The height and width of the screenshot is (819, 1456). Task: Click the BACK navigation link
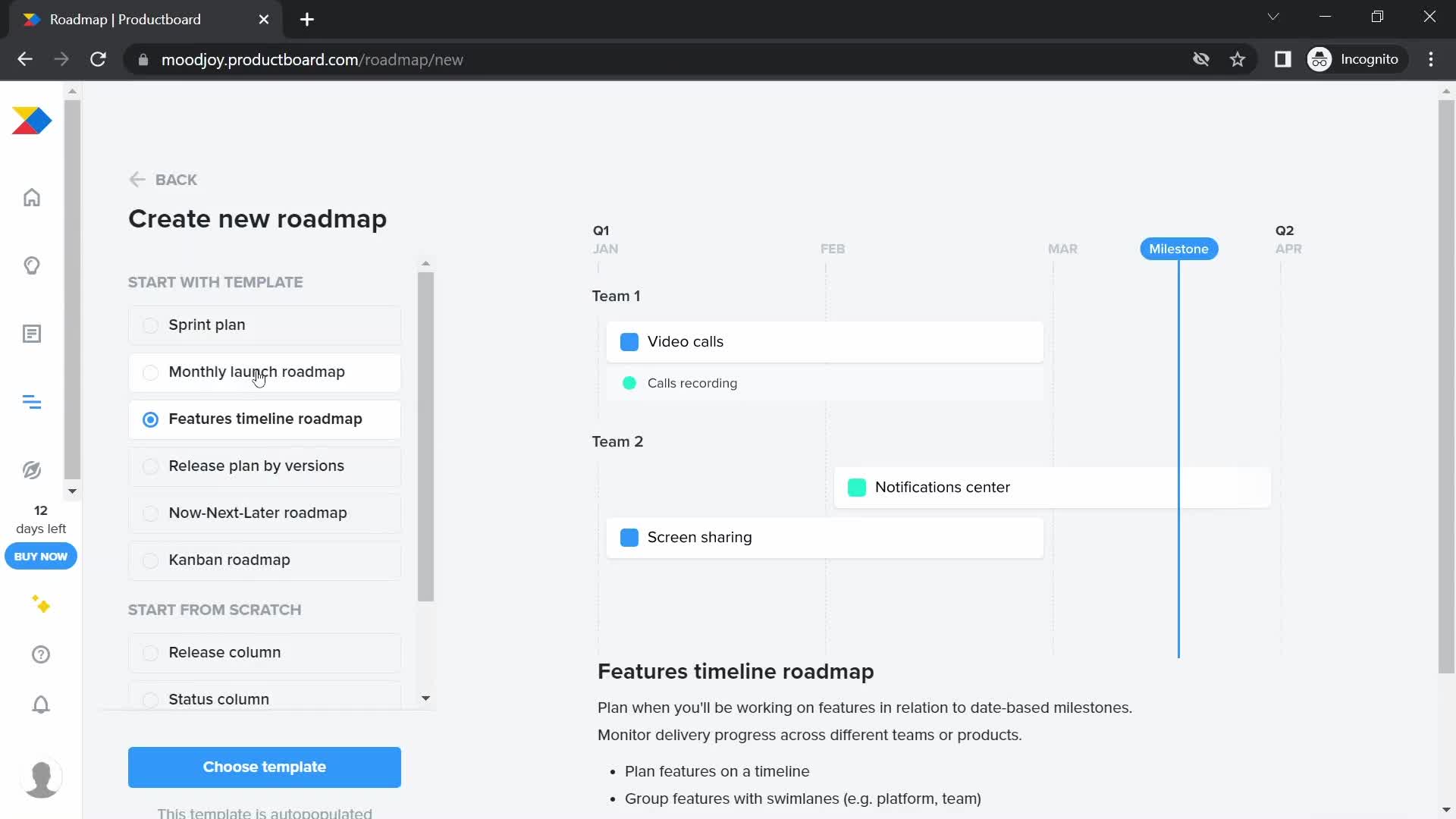click(164, 179)
